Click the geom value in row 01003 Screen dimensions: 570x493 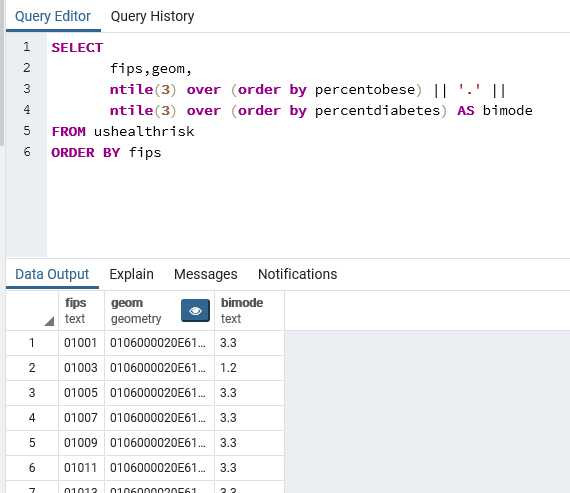pos(159,368)
